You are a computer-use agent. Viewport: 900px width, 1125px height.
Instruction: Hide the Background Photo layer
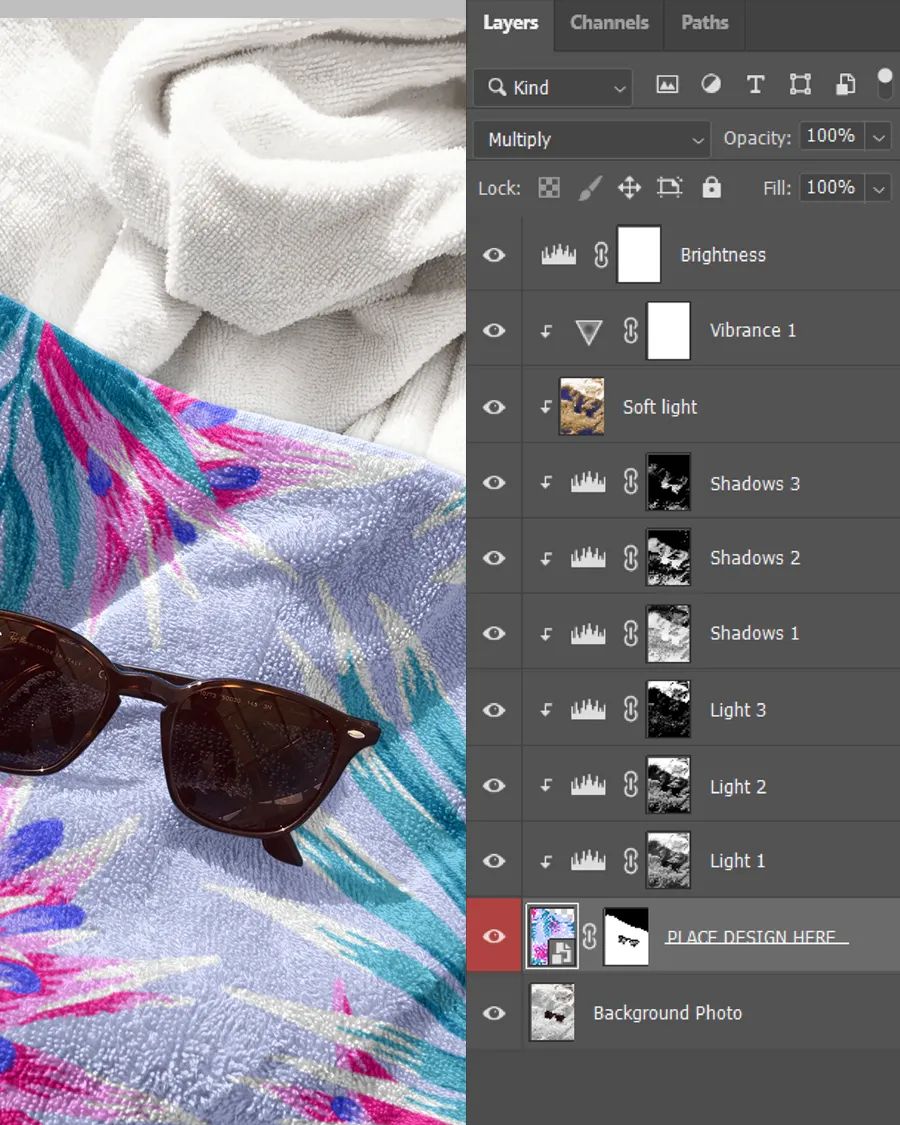[x=494, y=1012]
